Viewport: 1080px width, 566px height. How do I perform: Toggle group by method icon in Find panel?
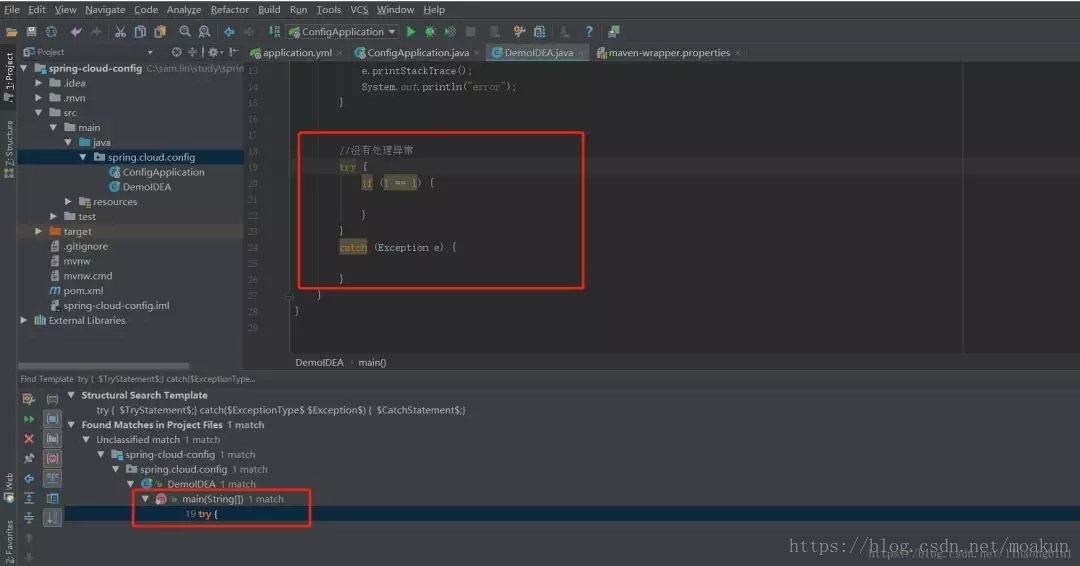click(52, 459)
